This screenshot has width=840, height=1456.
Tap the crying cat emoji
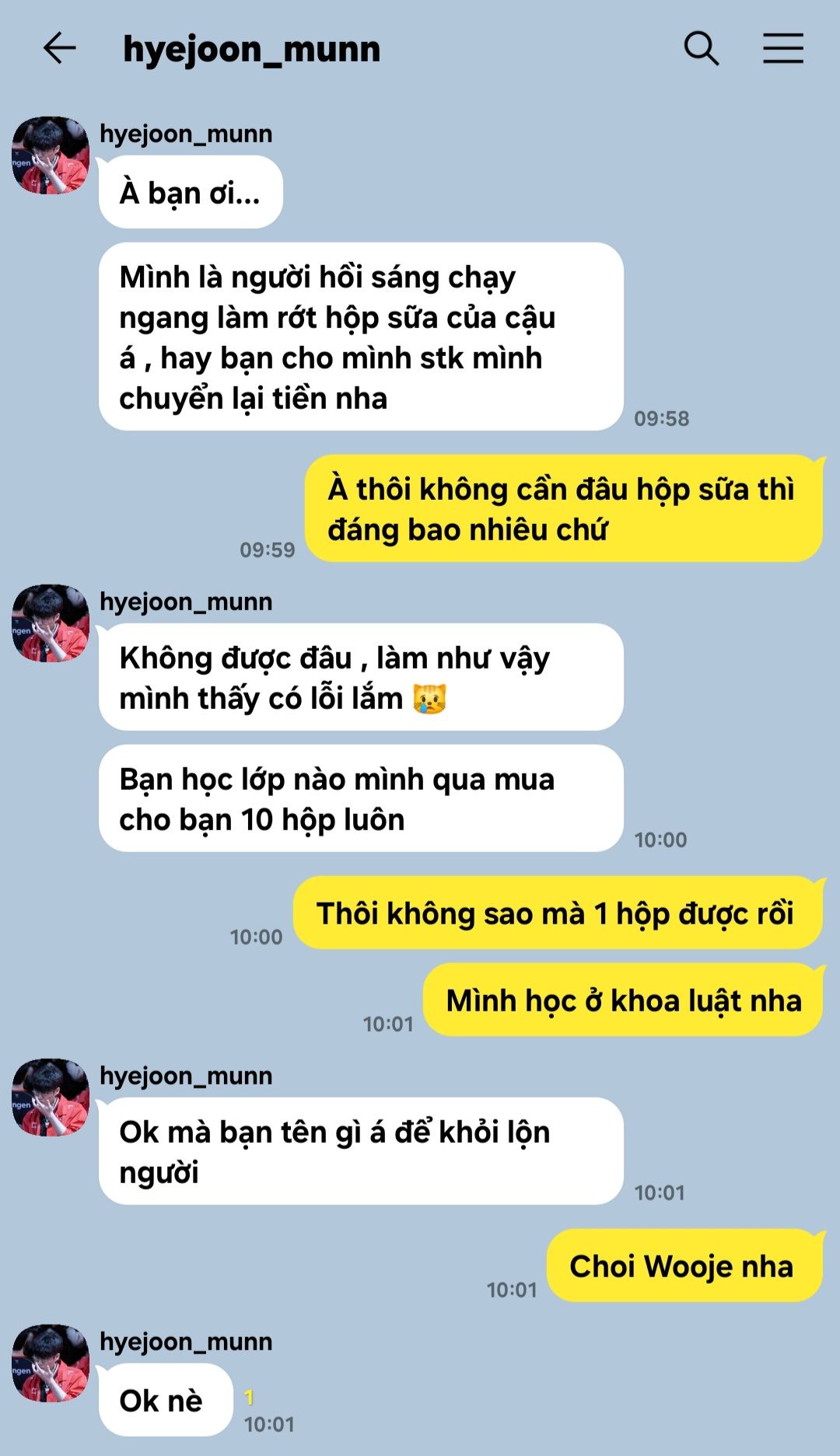pyautogui.click(x=429, y=699)
